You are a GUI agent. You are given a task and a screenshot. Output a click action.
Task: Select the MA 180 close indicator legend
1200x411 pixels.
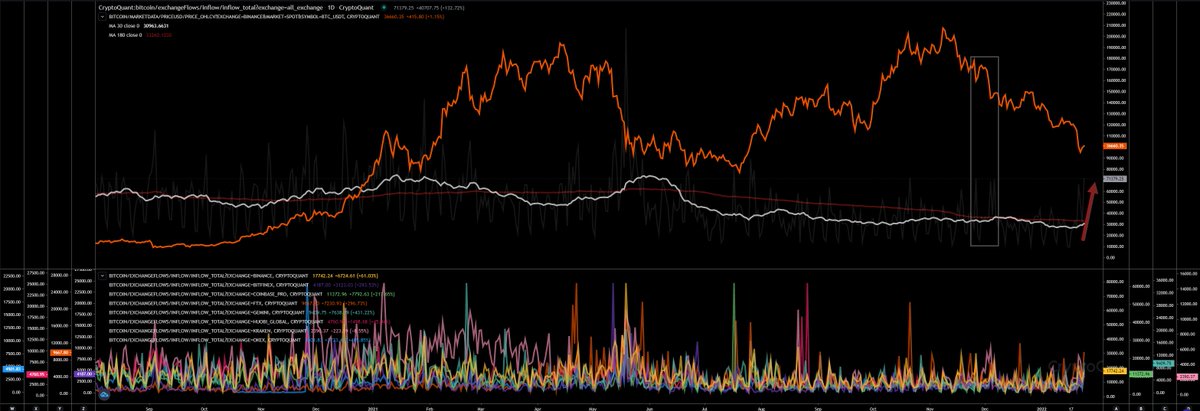[127, 35]
